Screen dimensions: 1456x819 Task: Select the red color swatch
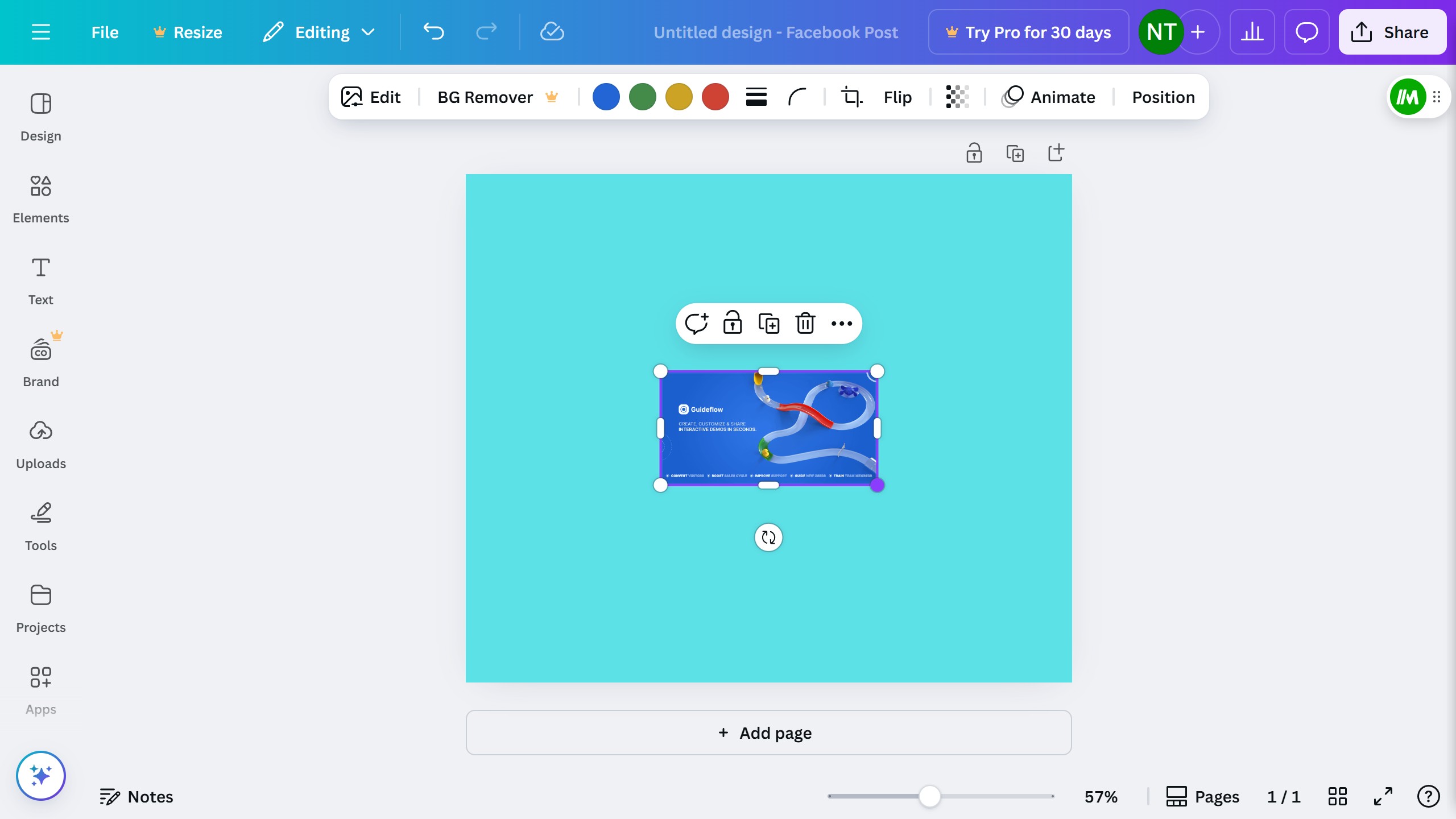point(715,97)
